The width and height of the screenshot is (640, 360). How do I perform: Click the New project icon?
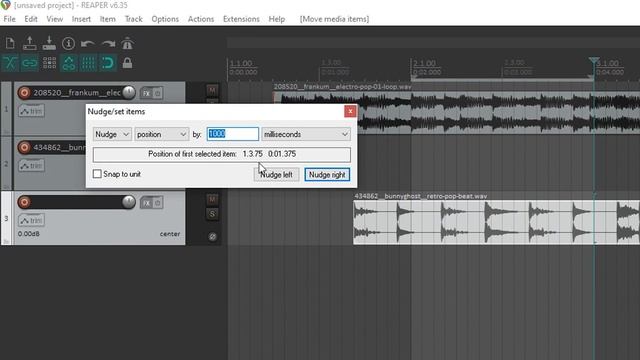click(x=10, y=43)
